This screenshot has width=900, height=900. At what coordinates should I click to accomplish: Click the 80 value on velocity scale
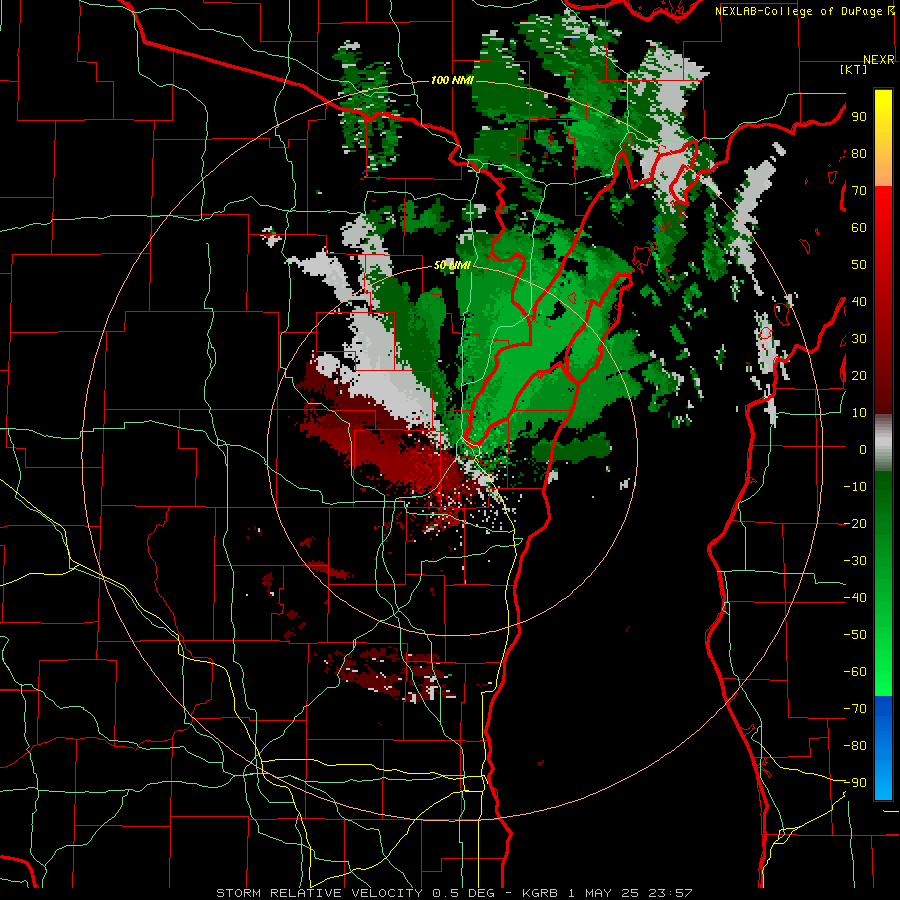[859, 153]
